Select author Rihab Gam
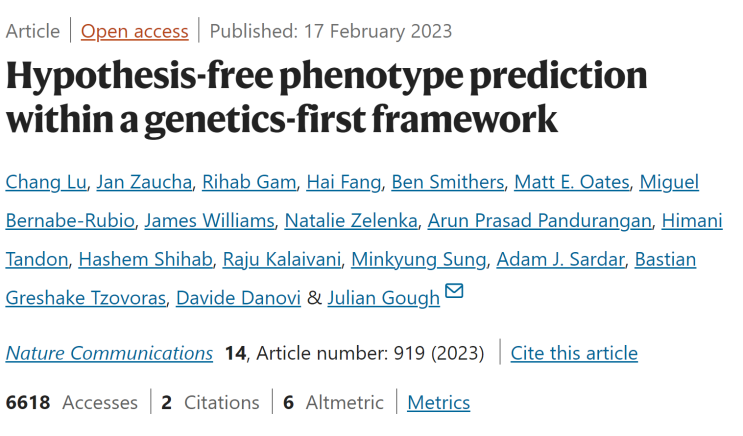 [249, 181]
